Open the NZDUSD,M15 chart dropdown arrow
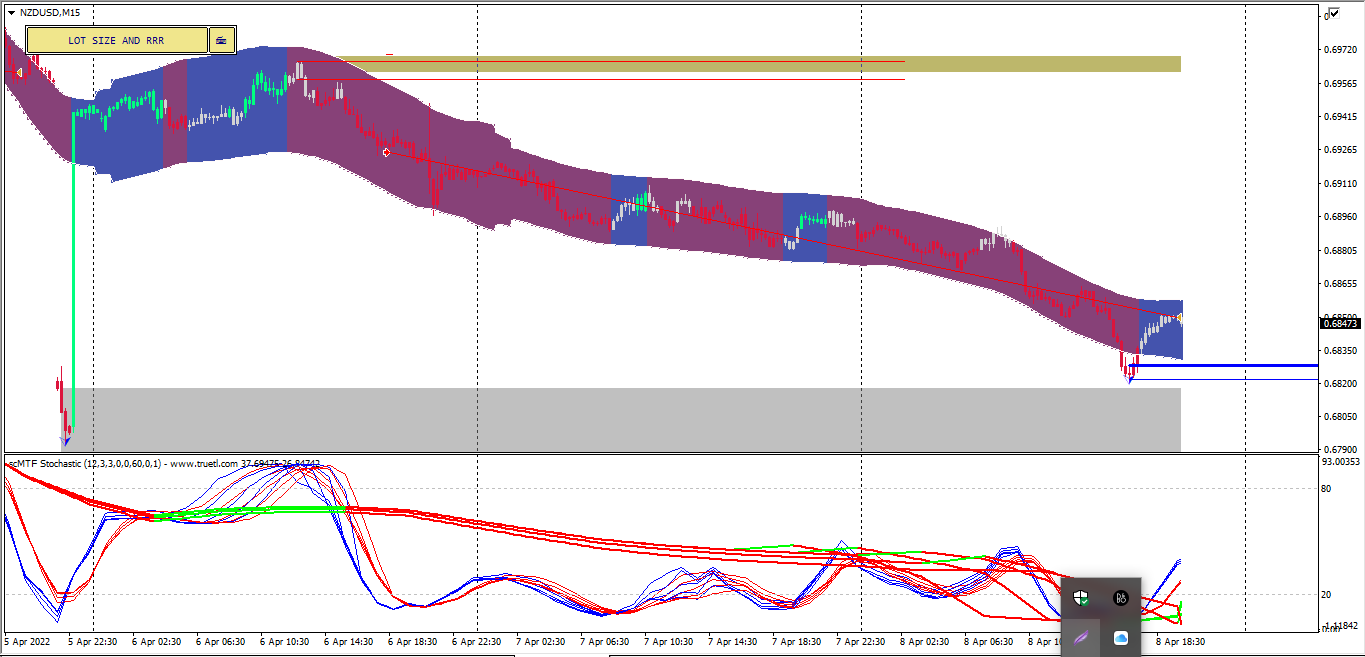 point(11,12)
